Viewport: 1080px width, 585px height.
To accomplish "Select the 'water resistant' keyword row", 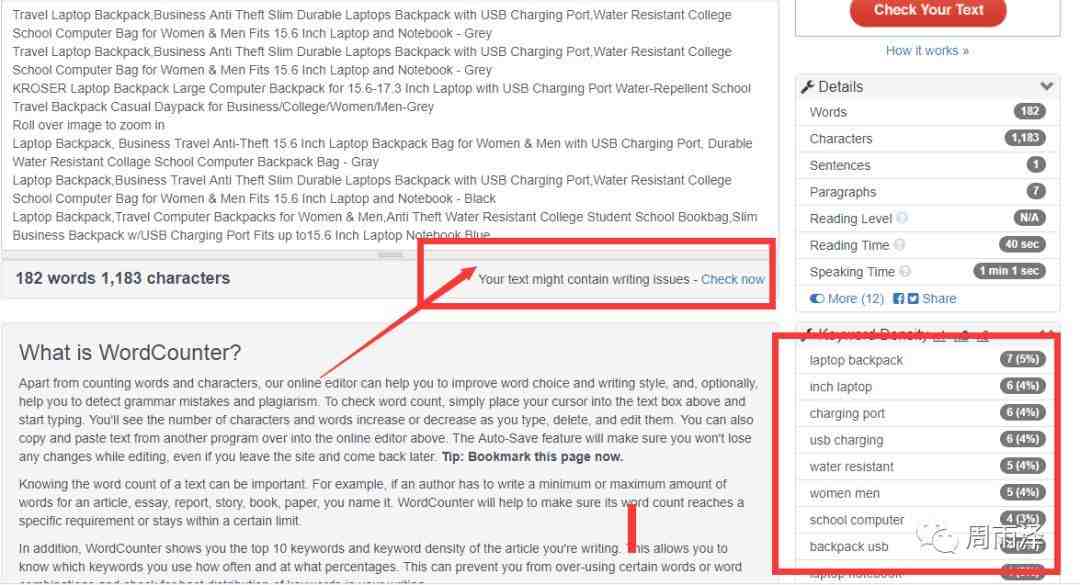I will coord(927,466).
